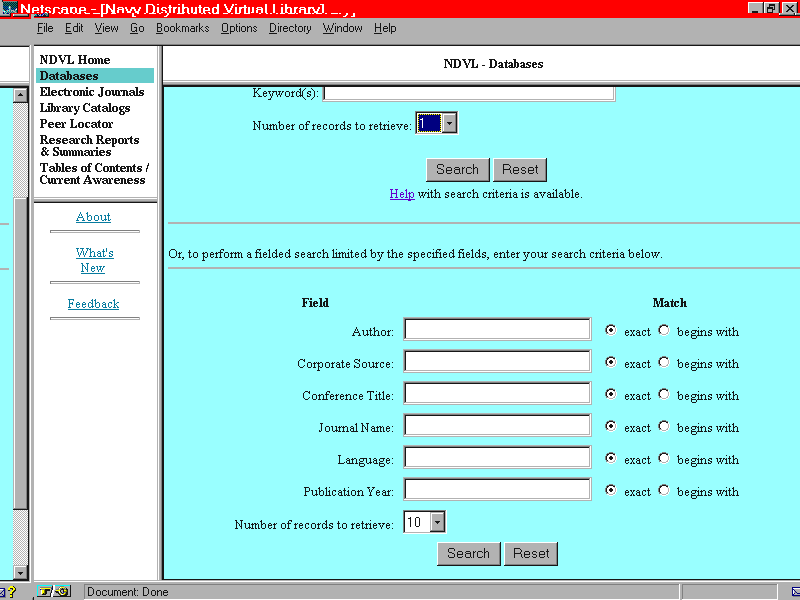The width and height of the screenshot is (800, 600).
Task: Click the security key icon in status bar
Action: click(53, 591)
